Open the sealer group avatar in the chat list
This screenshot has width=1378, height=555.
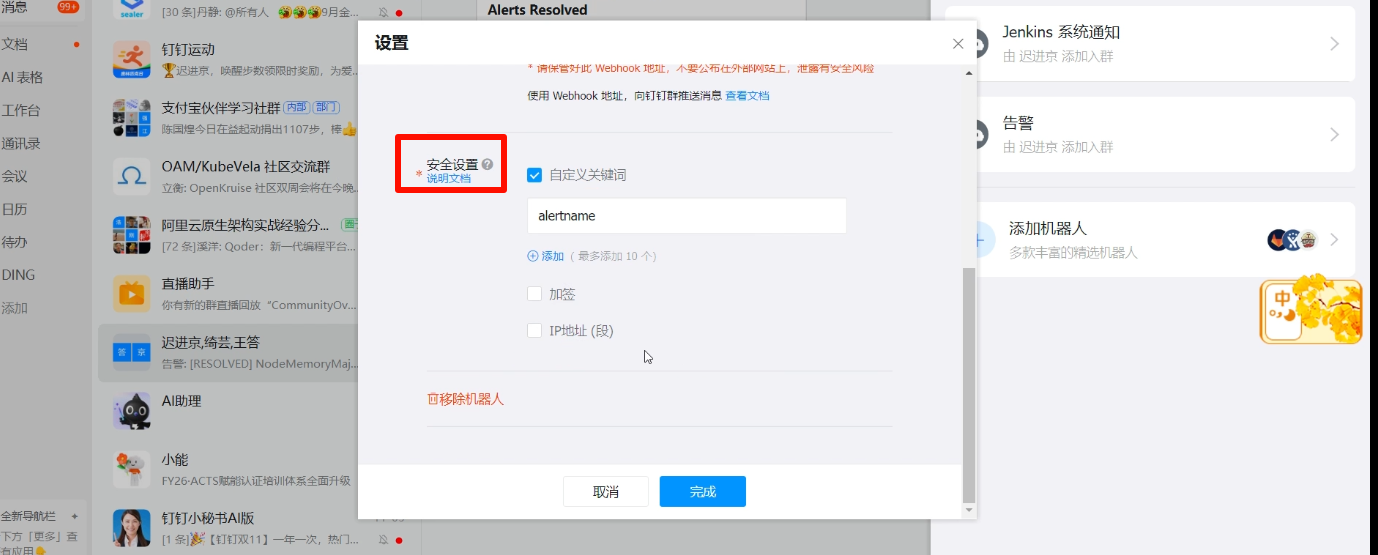pyautogui.click(x=132, y=10)
